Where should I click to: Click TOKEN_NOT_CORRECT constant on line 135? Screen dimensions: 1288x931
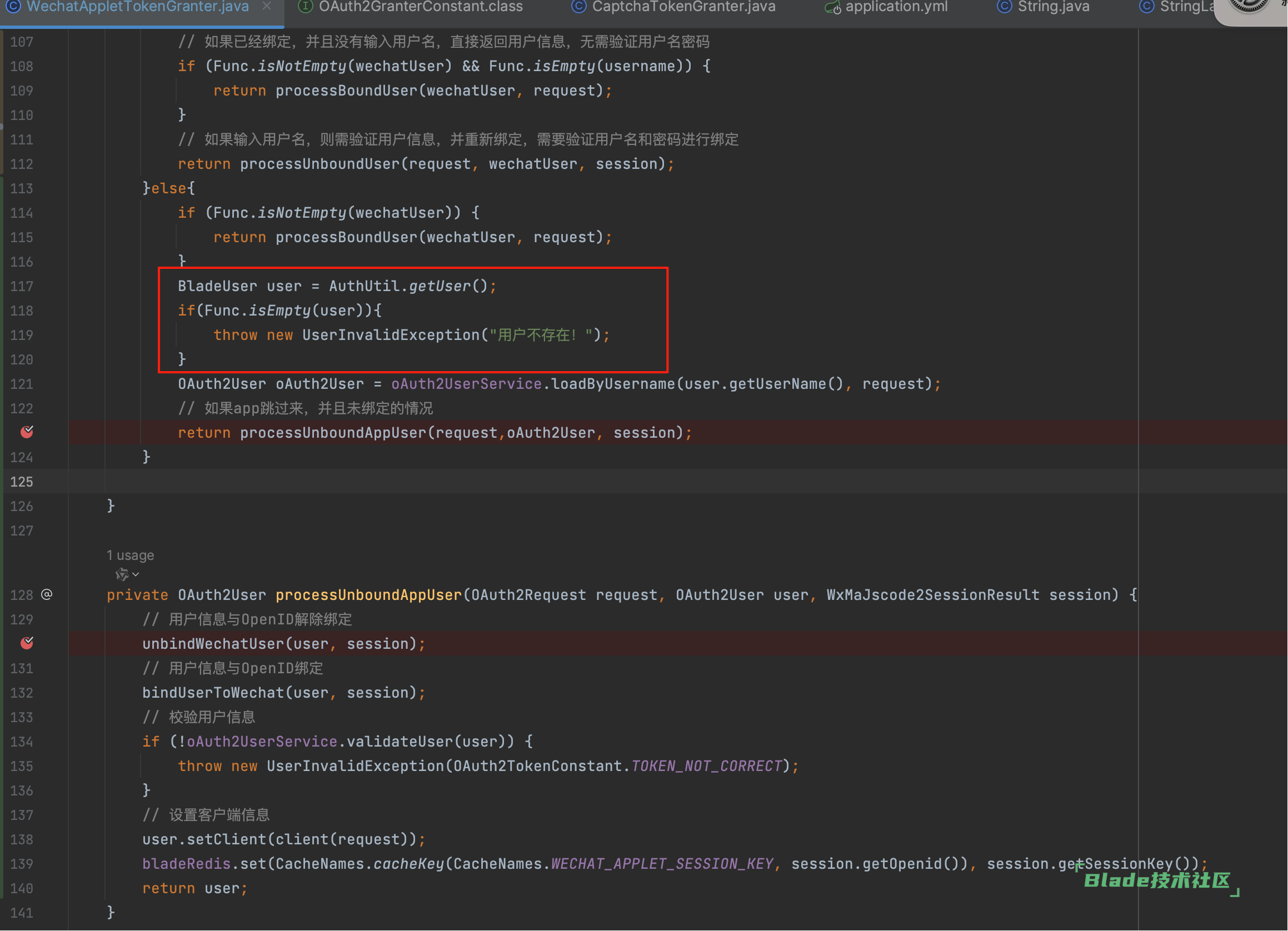tap(706, 765)
